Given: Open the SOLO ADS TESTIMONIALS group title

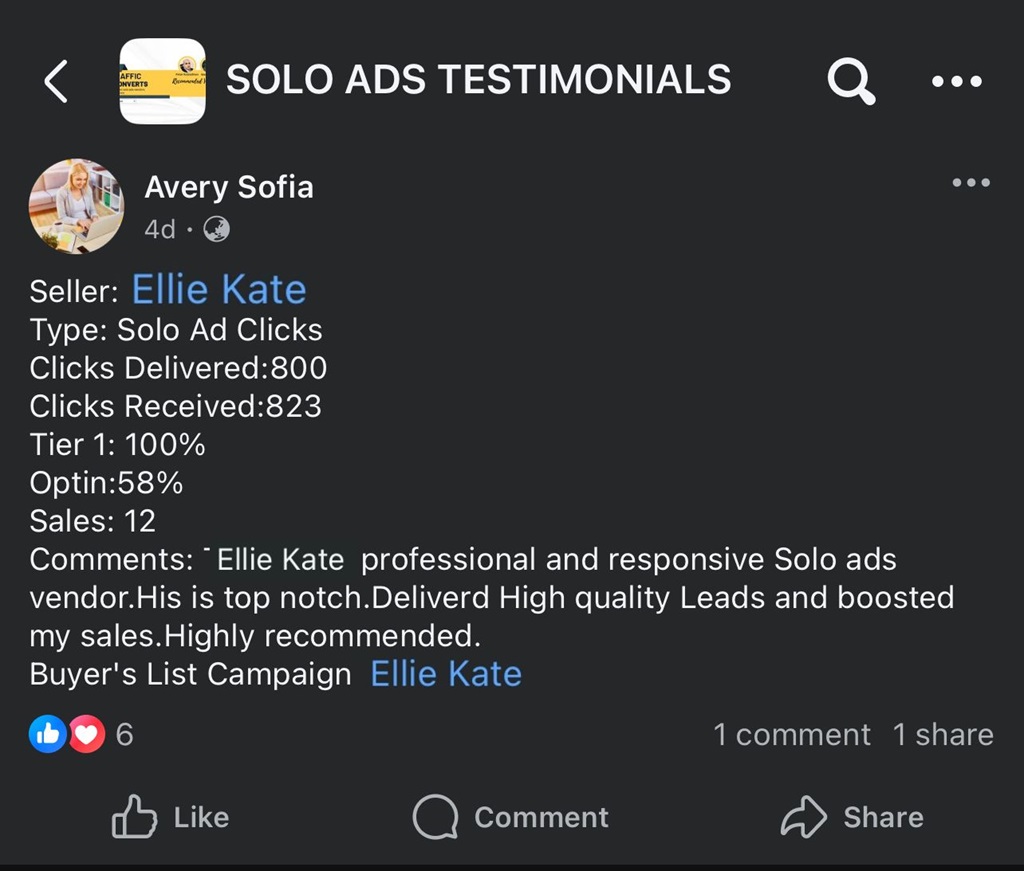Looking at the screenshot, I should tap(478, 80).
